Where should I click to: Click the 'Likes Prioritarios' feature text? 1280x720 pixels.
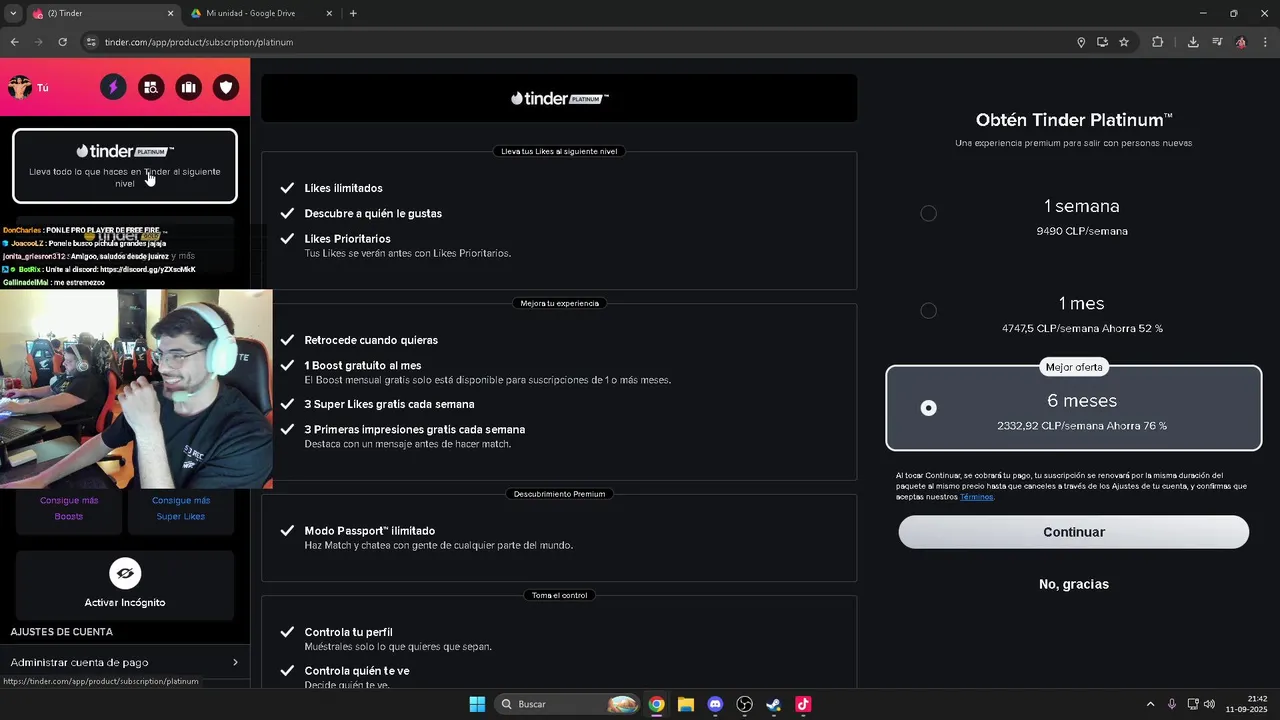[347, 239]
